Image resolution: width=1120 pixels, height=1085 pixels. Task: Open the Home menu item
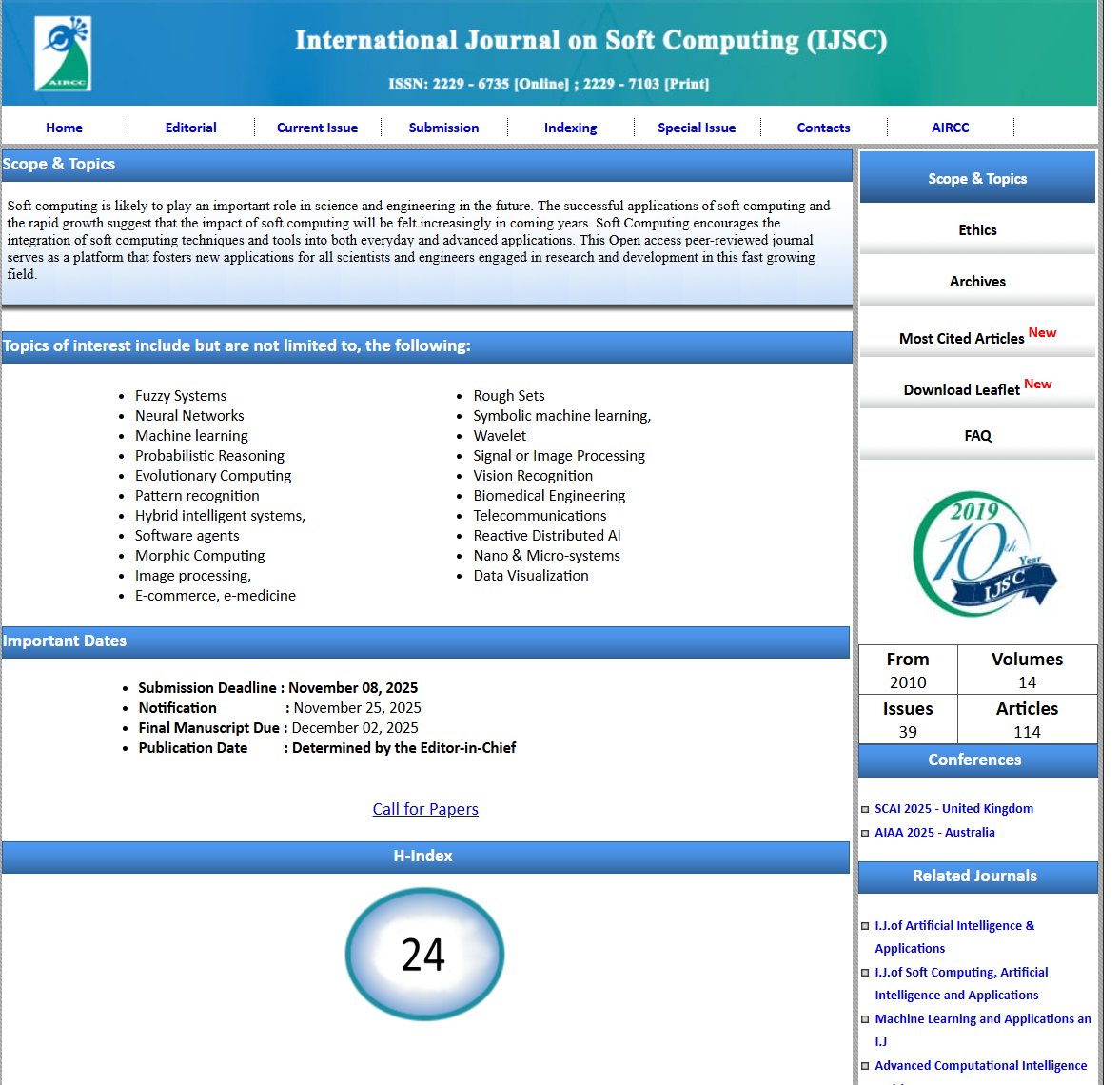[x=65, y=128]
